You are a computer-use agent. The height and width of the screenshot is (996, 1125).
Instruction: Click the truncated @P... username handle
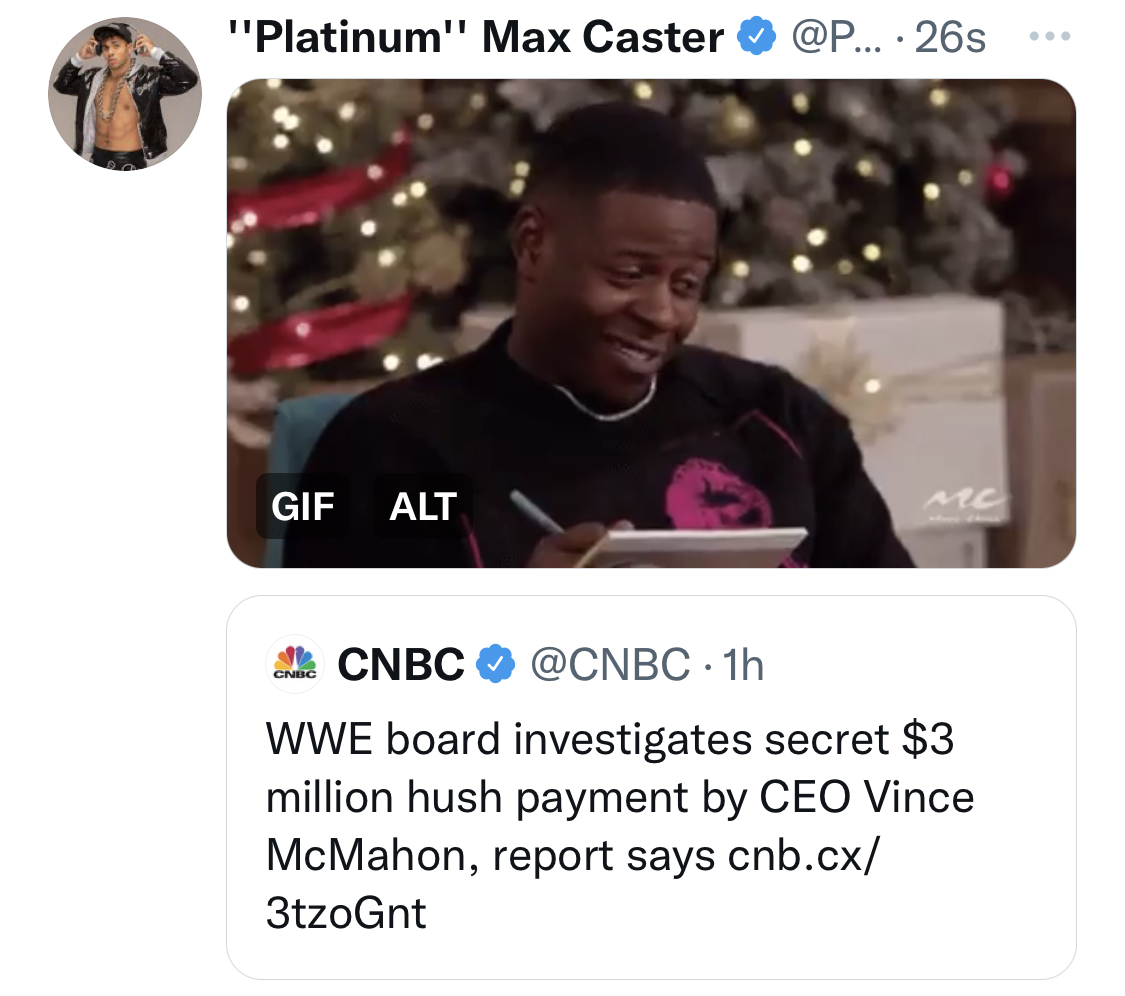pyautogui.click(x=838, y=37)
